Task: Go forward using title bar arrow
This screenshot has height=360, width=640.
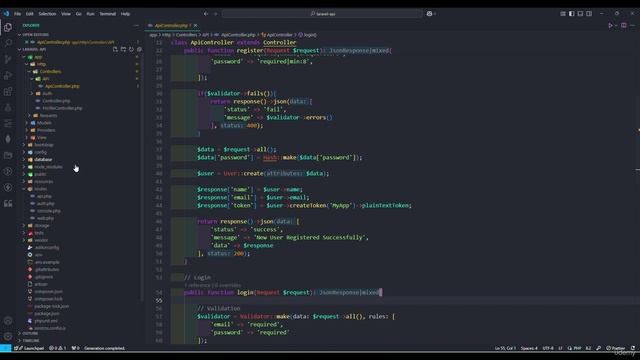Action: [x=216, y=13]
